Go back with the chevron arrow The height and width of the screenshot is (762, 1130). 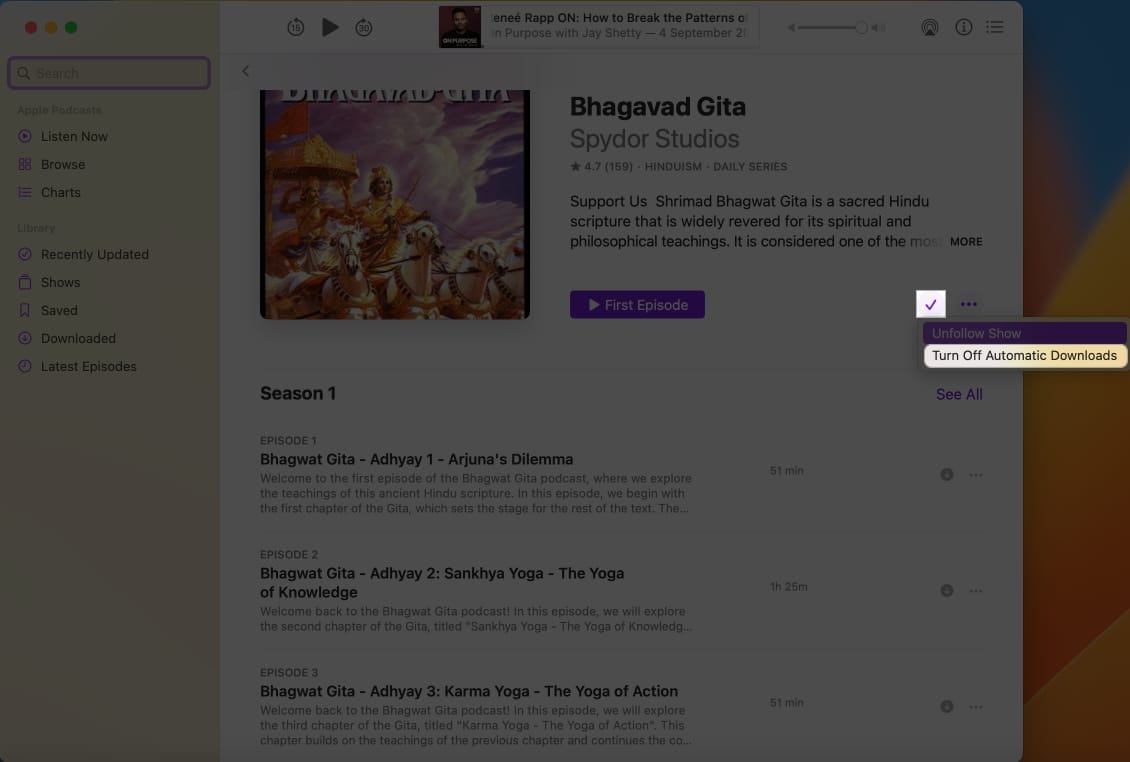[246, 71]
